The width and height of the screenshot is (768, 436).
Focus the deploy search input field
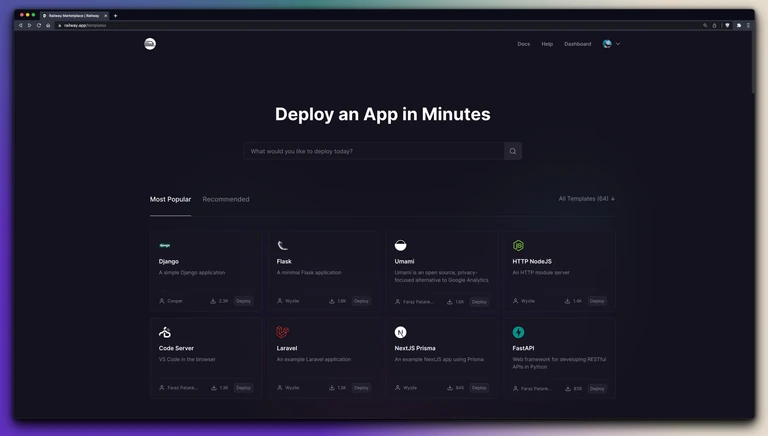374,151
